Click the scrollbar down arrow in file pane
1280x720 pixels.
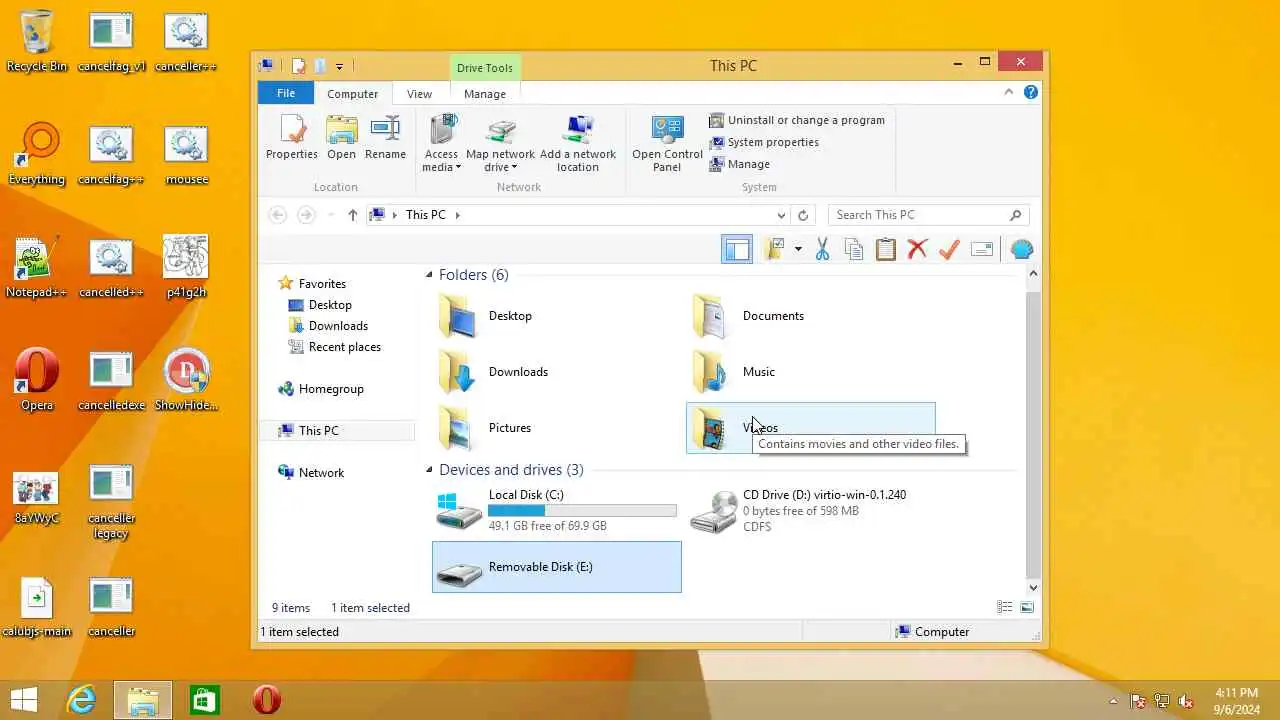click(x=1033, y=587)
